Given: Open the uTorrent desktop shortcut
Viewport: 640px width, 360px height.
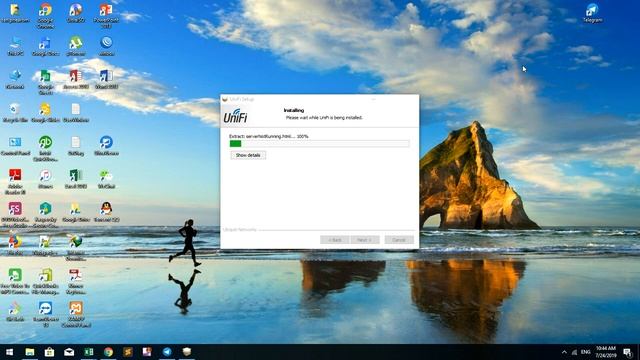Looking at the screenshot, I should [x=76, y=46].
